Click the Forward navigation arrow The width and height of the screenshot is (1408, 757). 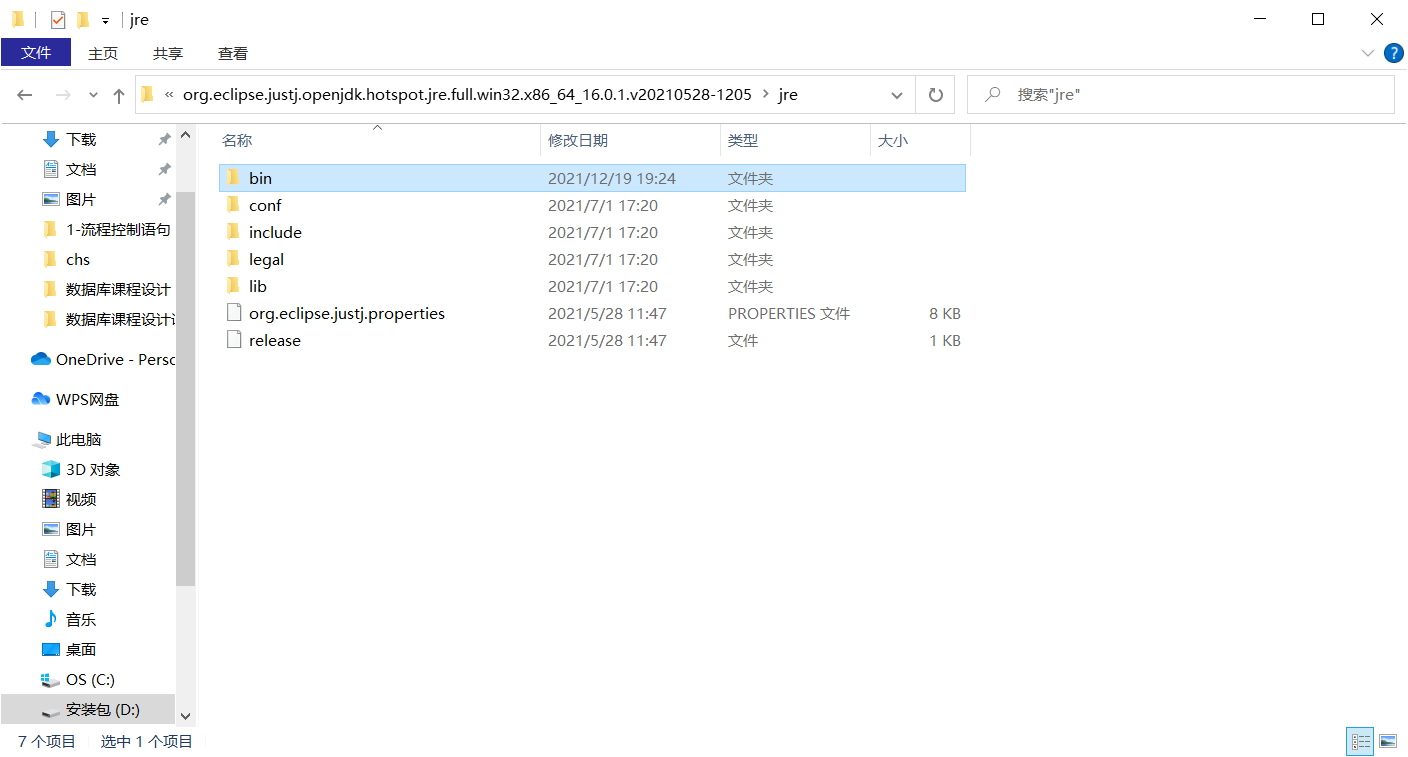[62, 95]
